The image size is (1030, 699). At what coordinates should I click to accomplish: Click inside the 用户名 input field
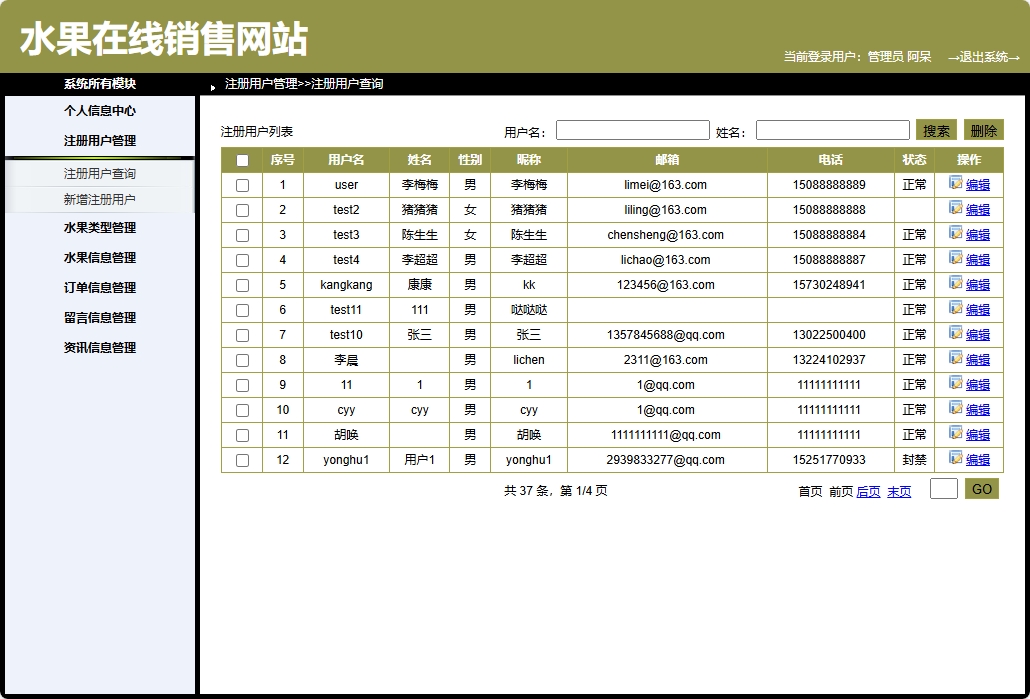click(632, 129)
